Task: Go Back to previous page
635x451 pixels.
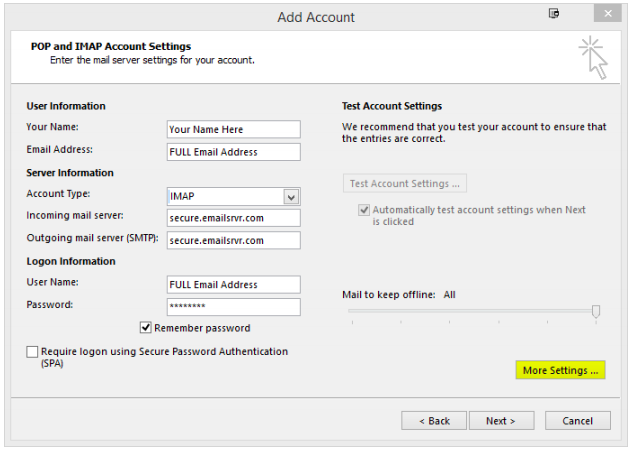Action: point(434,421)
